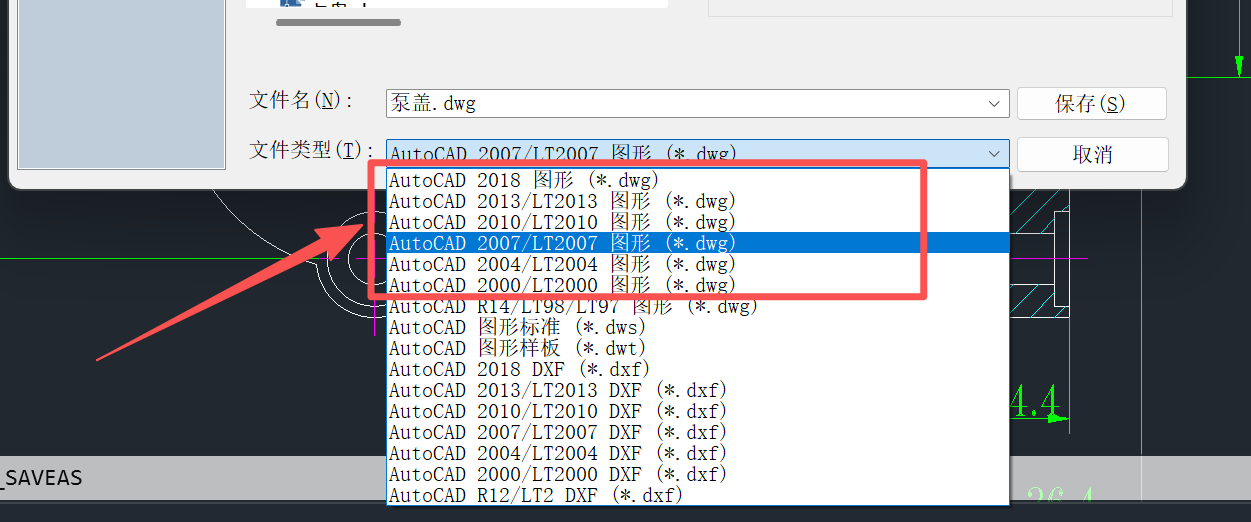This screenshot has height=522, width=1251.
Task: Click the 取消 button
Action: [1092, 155]
